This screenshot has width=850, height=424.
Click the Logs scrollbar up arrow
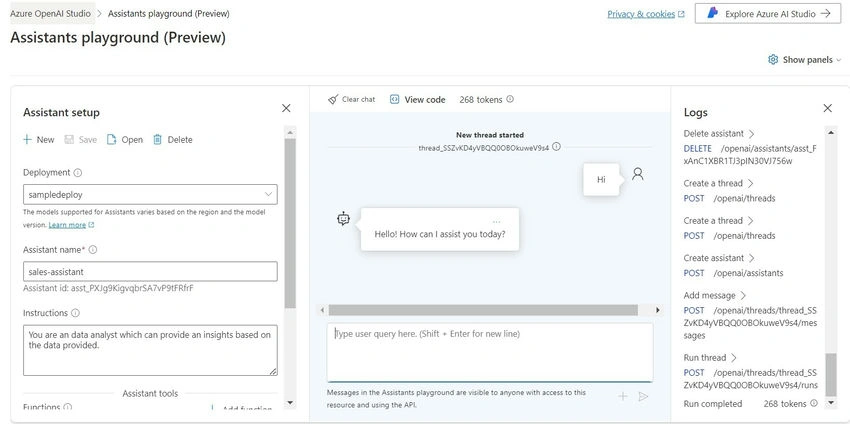tap(831, 132)
